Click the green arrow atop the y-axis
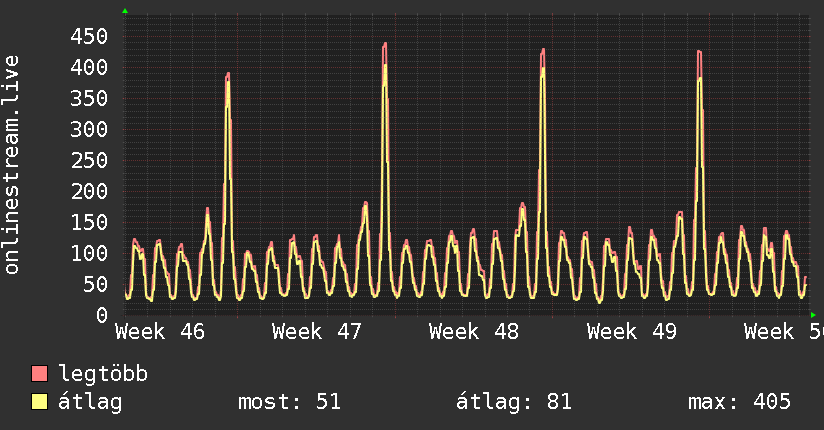 coord(125,11)
